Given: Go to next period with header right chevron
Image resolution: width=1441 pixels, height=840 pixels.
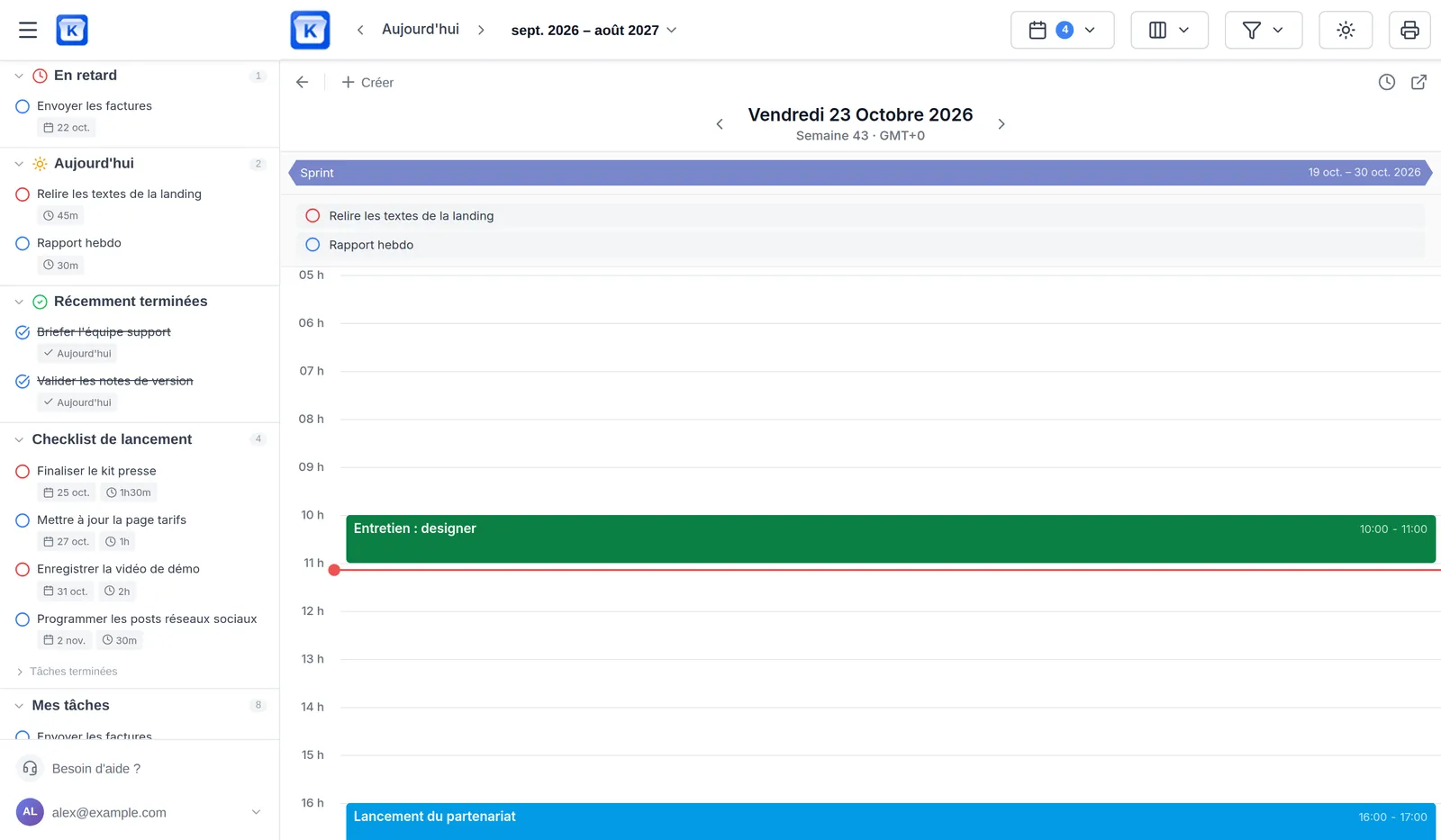Looking at the screenshot, I should point(481,30).
